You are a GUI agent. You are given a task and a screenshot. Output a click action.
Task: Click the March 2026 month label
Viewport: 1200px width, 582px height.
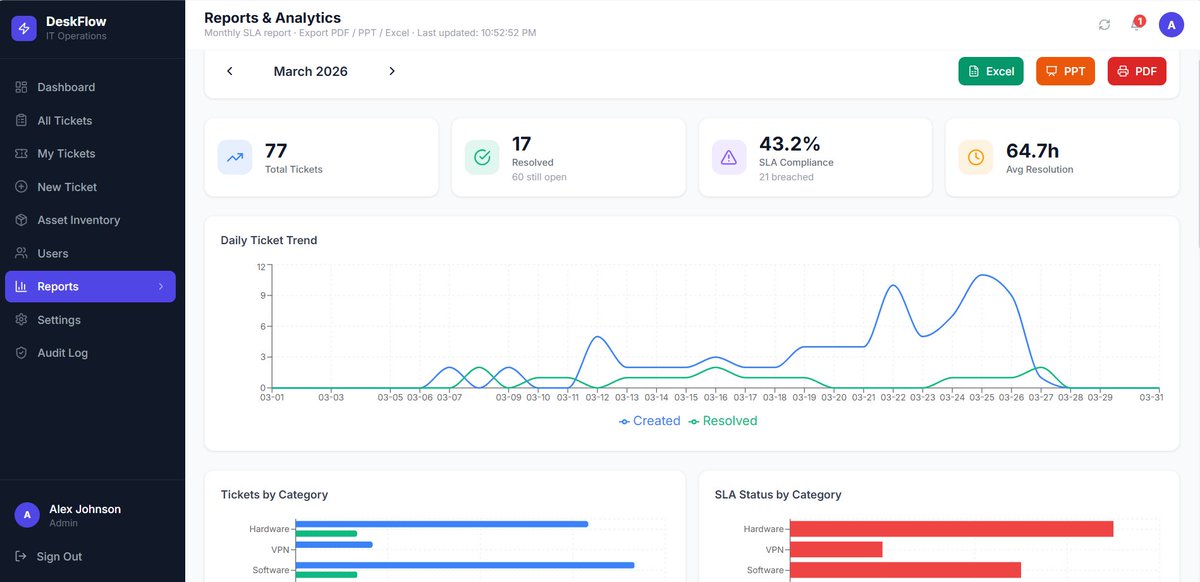(x=311, y=71)
